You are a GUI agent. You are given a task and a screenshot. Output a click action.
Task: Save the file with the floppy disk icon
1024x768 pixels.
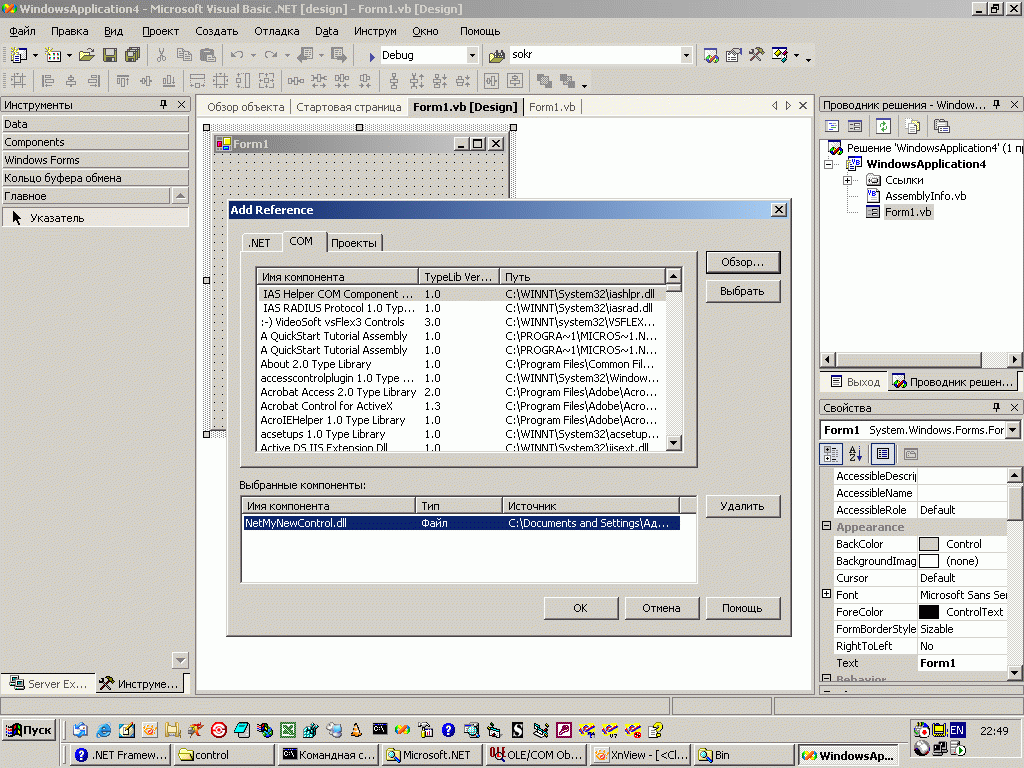coord(110,56)
